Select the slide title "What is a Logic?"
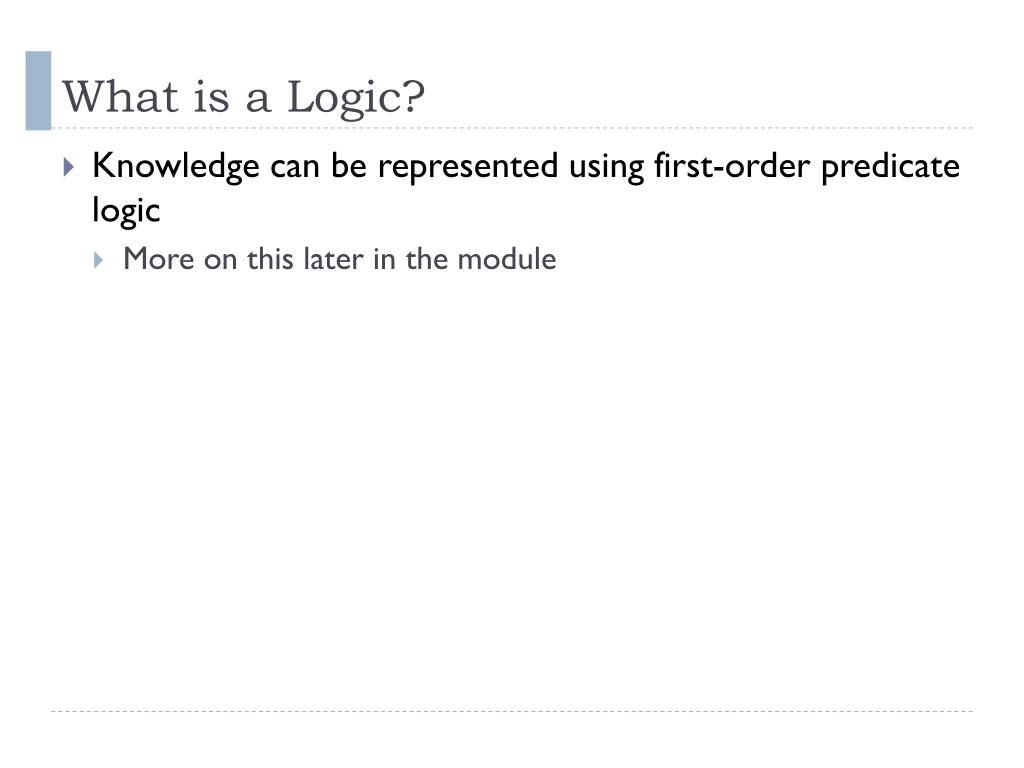1024x768 pixels. [243, 97]
